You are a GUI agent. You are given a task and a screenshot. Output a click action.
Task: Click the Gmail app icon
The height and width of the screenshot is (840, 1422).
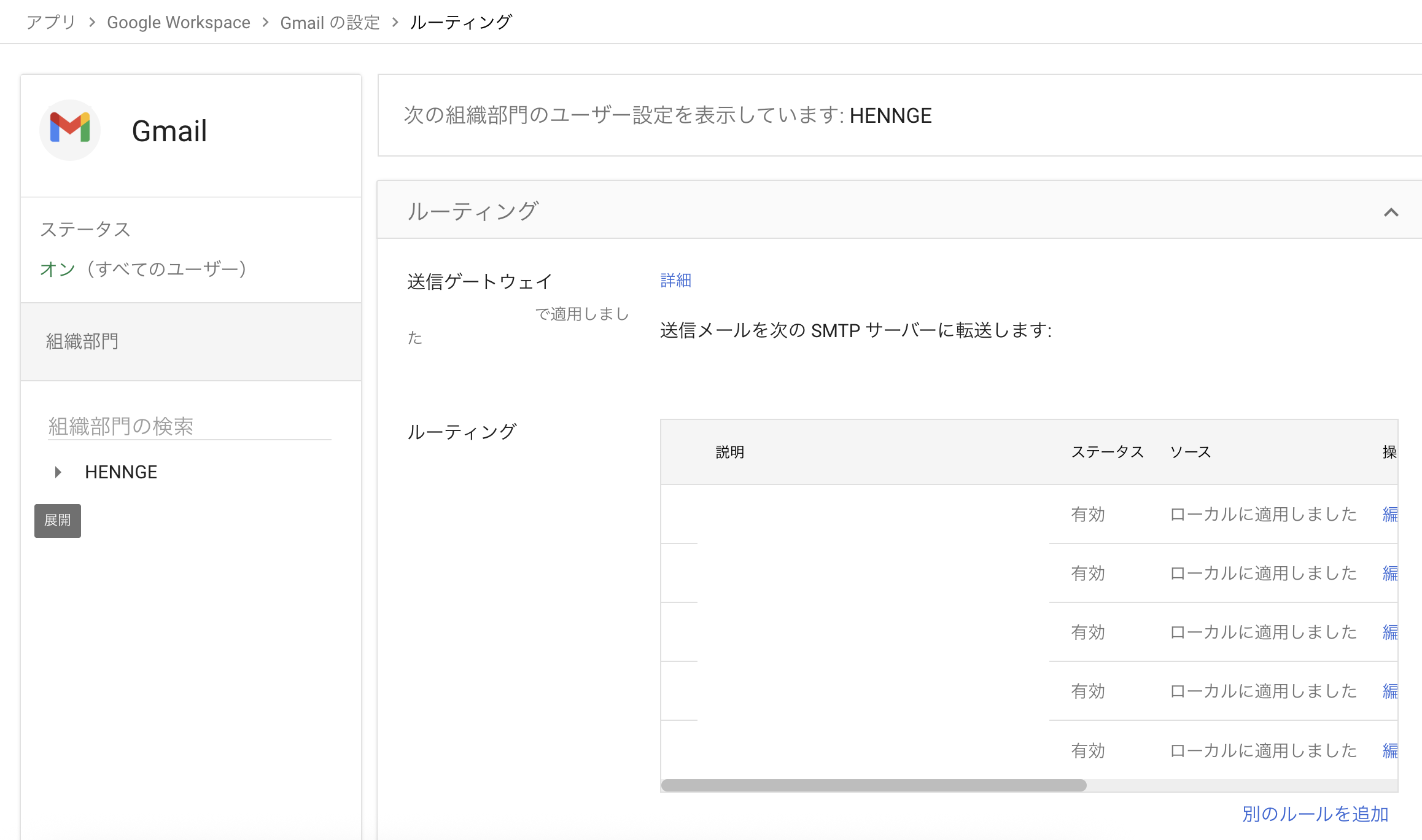(x=70, y=130)
